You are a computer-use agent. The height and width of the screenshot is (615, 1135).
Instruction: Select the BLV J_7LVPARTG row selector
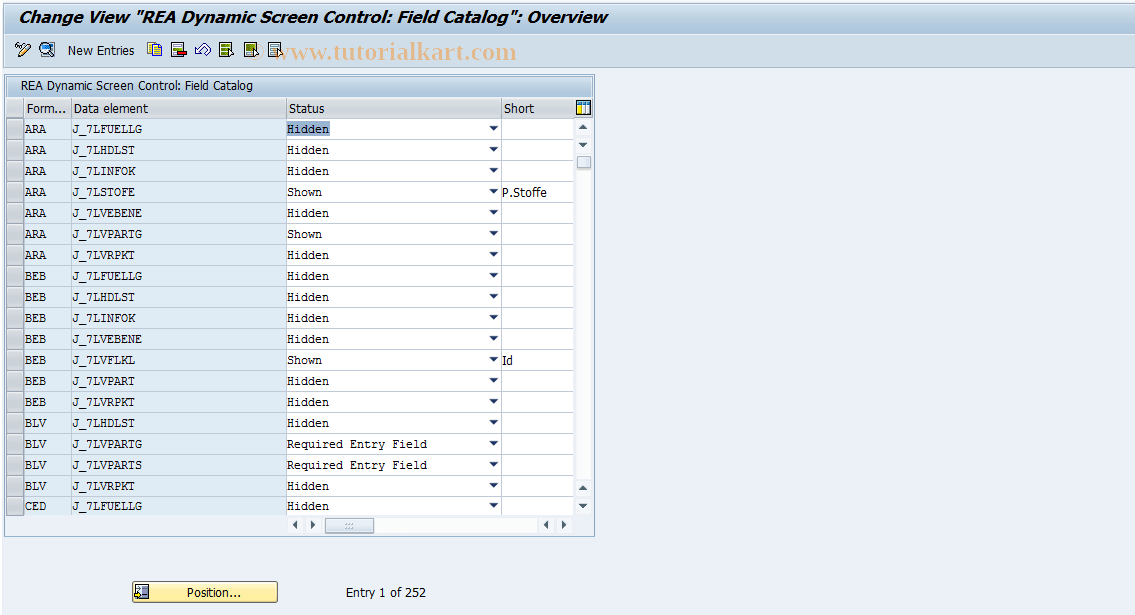(x=14, y=443)
